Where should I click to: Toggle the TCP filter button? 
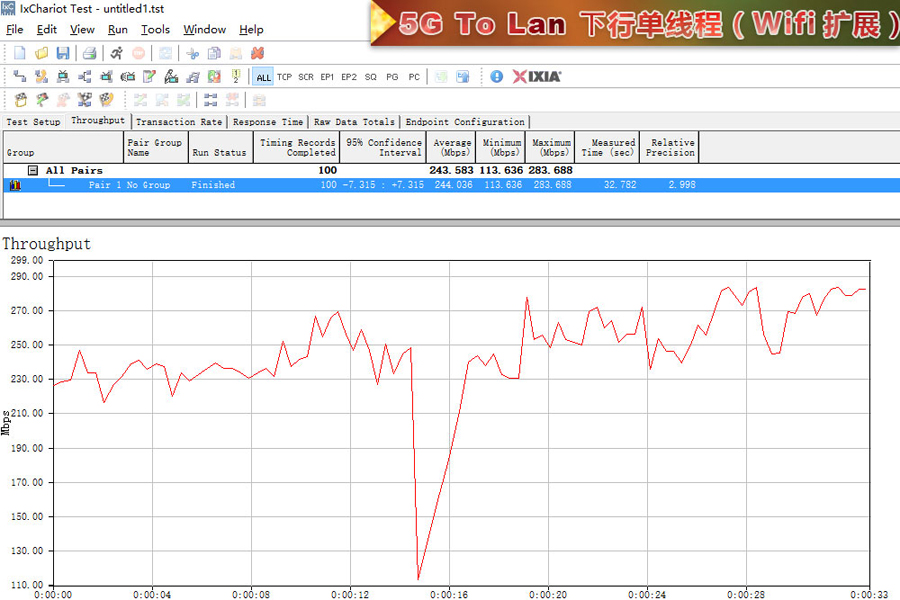[x=284, y=77]
